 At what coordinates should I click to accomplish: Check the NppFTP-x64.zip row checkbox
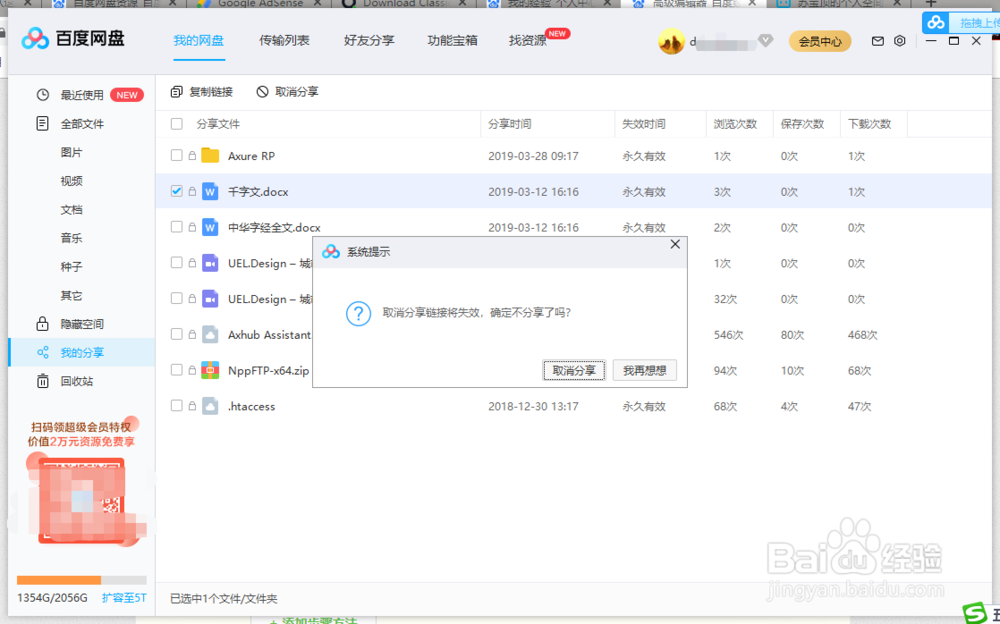(177, 369)
